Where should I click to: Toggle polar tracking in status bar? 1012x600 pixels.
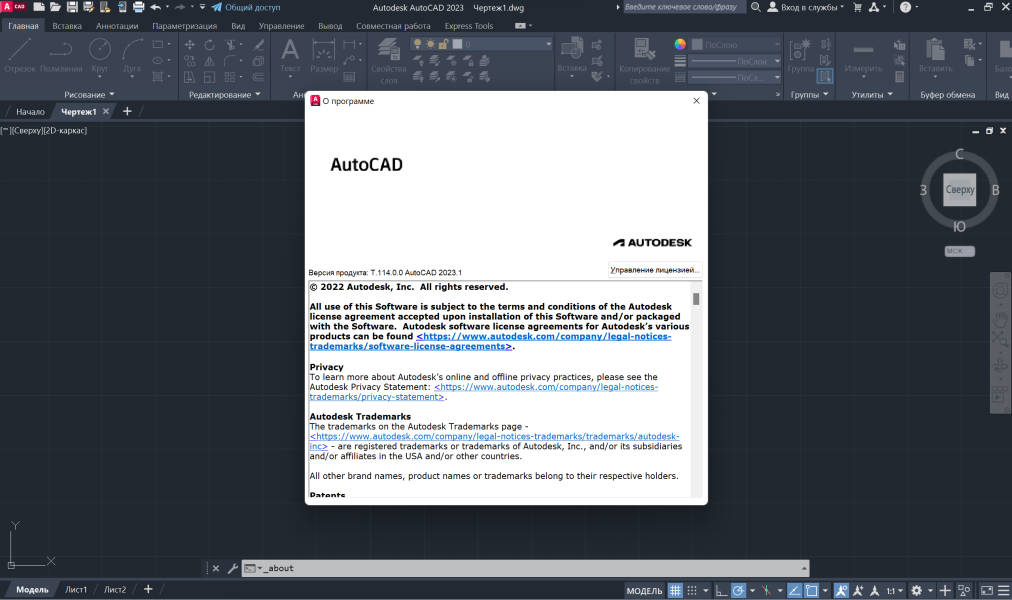click(x=738, y=590)
